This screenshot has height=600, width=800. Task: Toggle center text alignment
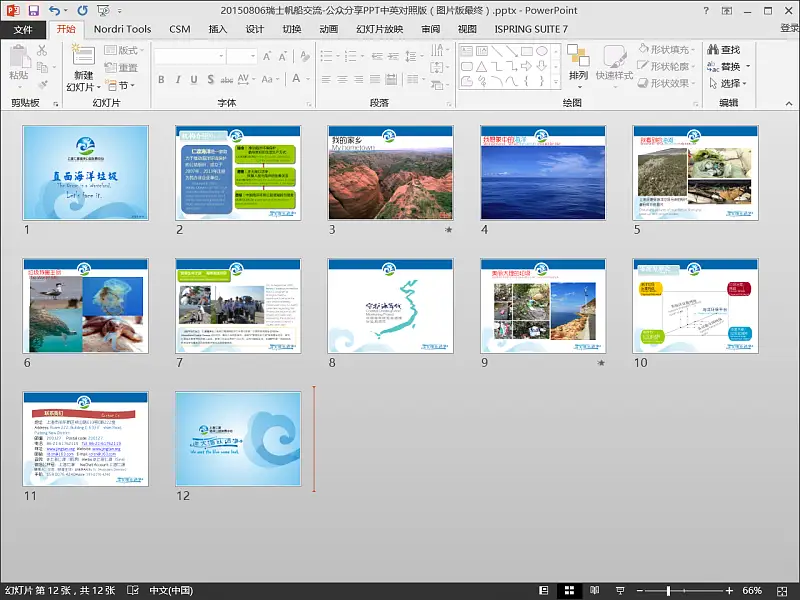click(342, 79)
